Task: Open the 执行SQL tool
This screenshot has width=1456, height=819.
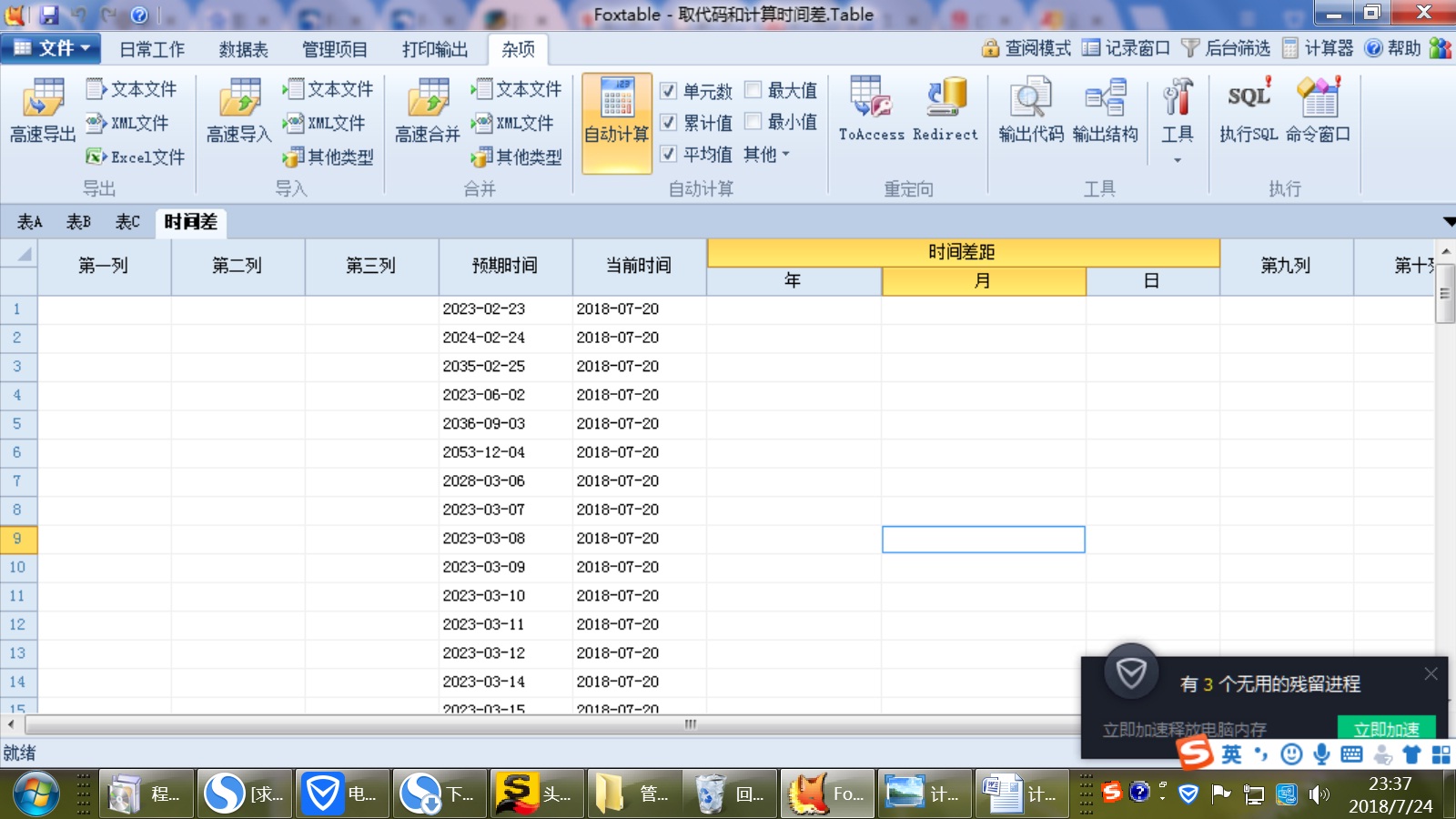Action: pos(1249,109)
